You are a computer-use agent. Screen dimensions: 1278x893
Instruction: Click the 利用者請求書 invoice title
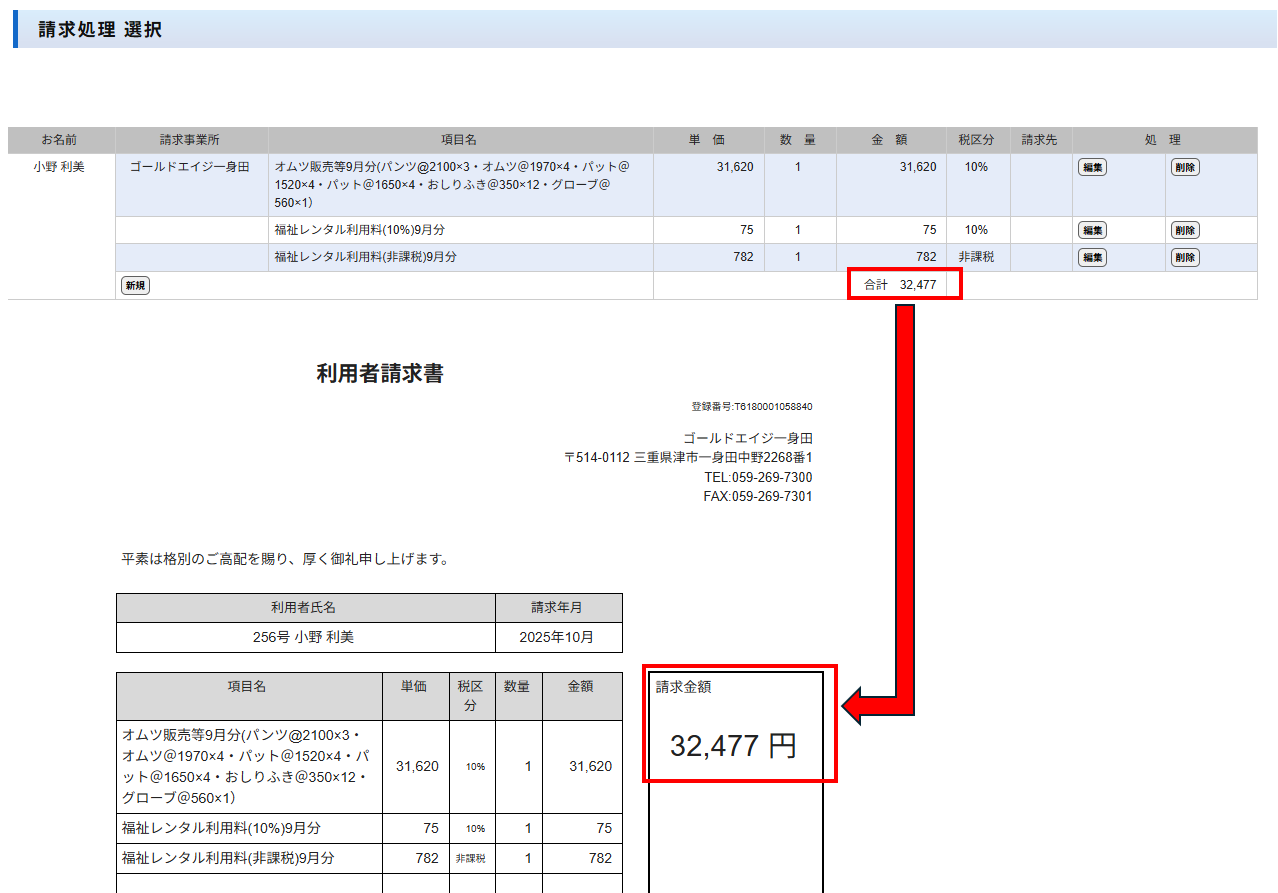(380, 374)
